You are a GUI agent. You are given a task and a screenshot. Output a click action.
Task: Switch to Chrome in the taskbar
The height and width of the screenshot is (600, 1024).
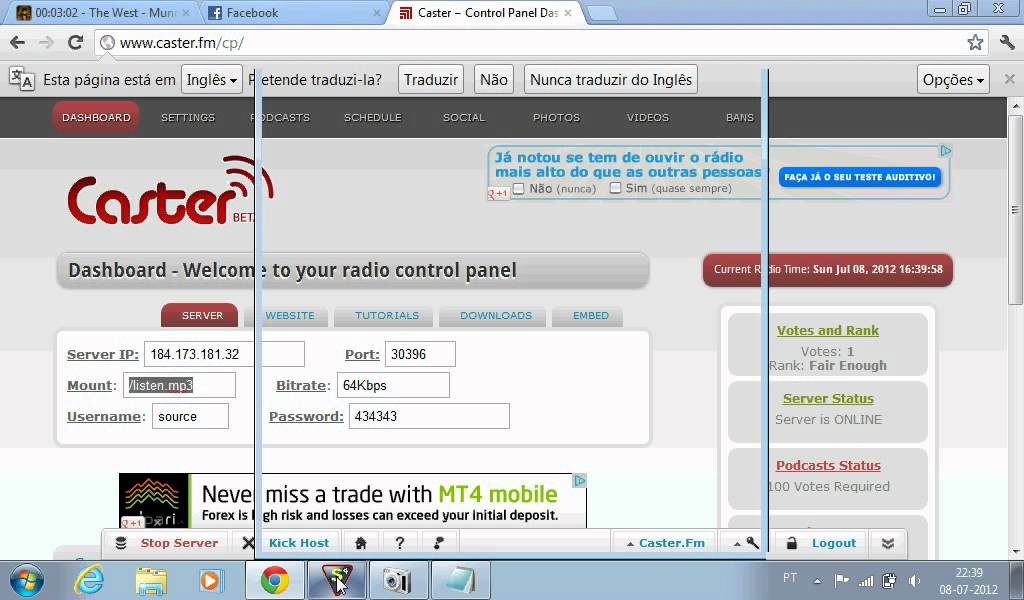(x=275, y=580)
